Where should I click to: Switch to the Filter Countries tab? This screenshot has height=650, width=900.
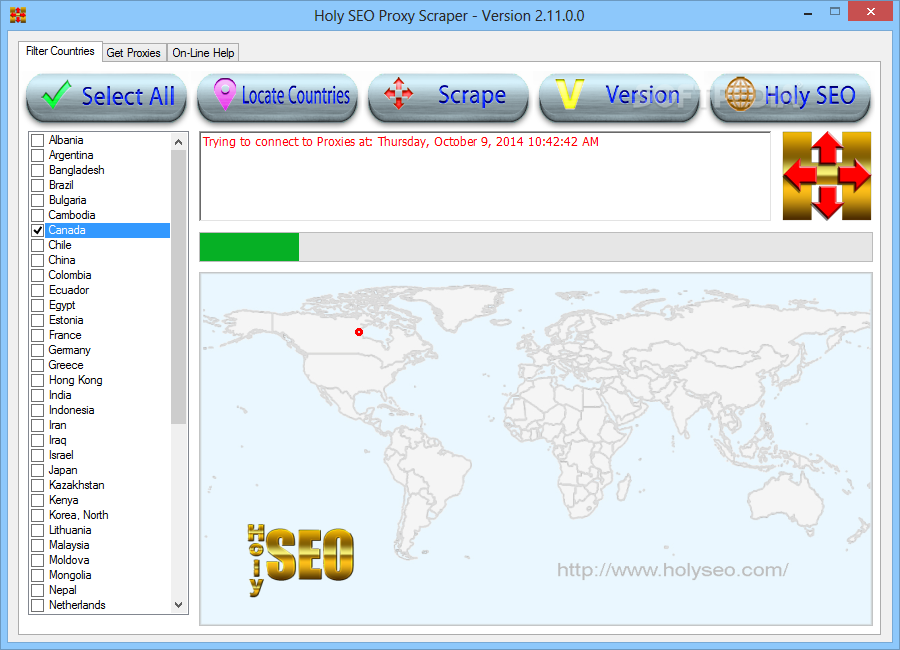point(60,51)
